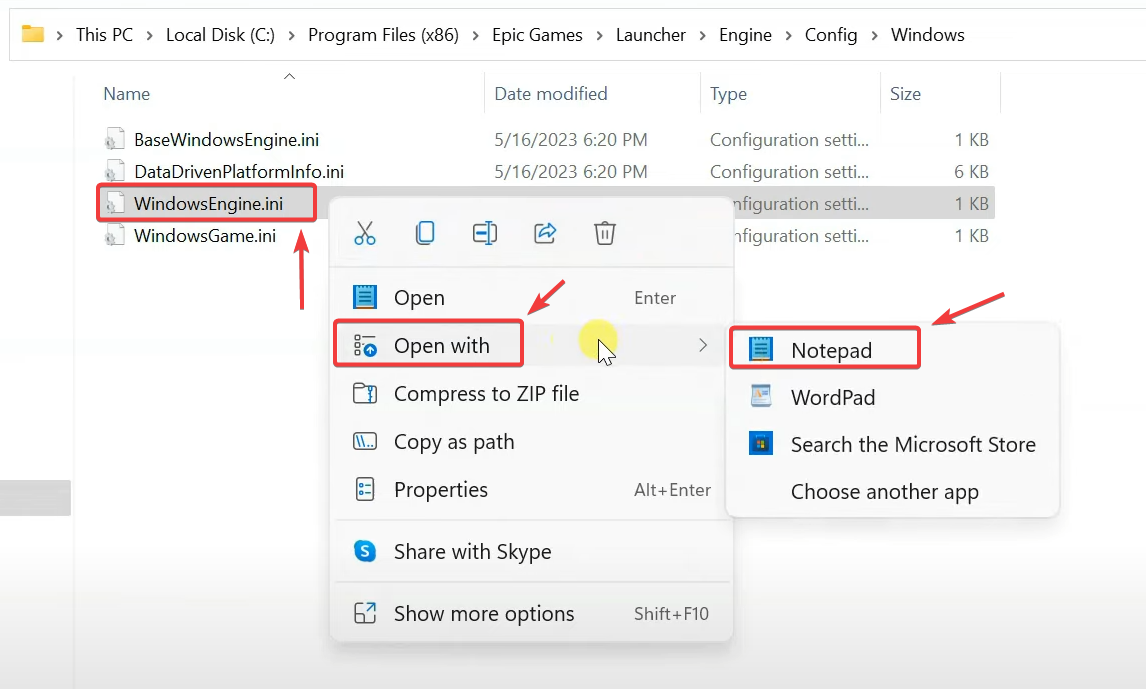
Task: Click the Microsoft Store icon
Action: tap(761, 444)
